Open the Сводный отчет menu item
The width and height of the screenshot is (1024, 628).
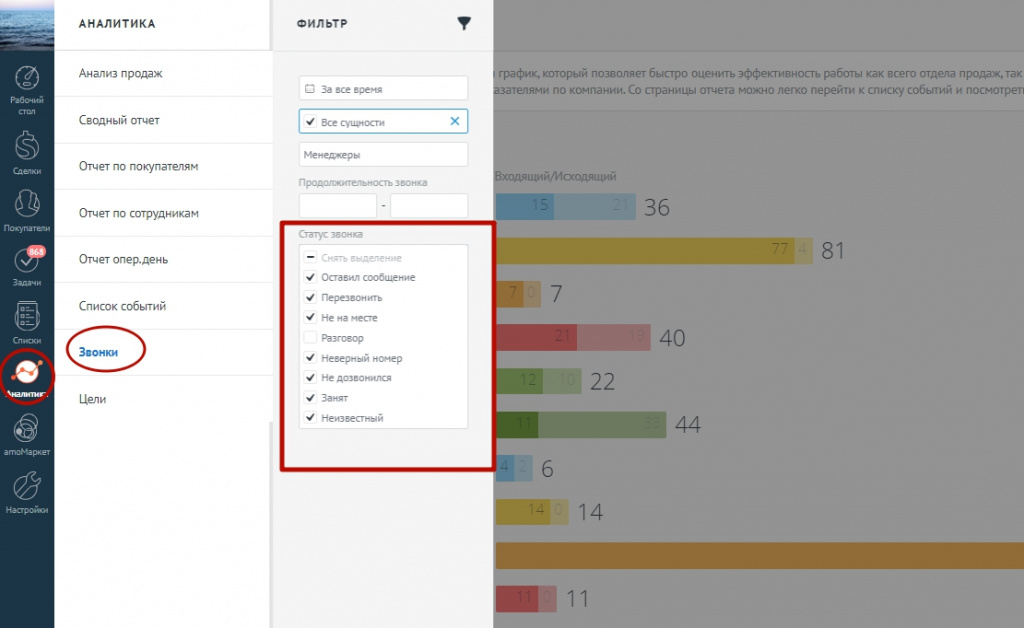tap(118, 120)
